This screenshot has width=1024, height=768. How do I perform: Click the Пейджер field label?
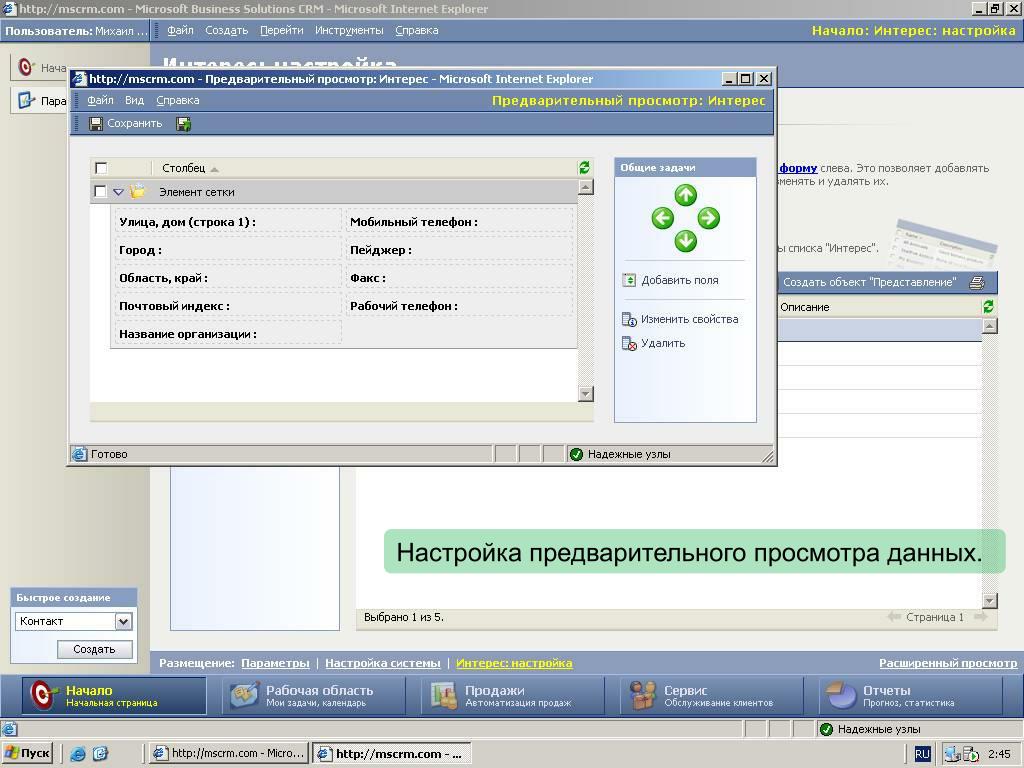click(x=381, y=250)
